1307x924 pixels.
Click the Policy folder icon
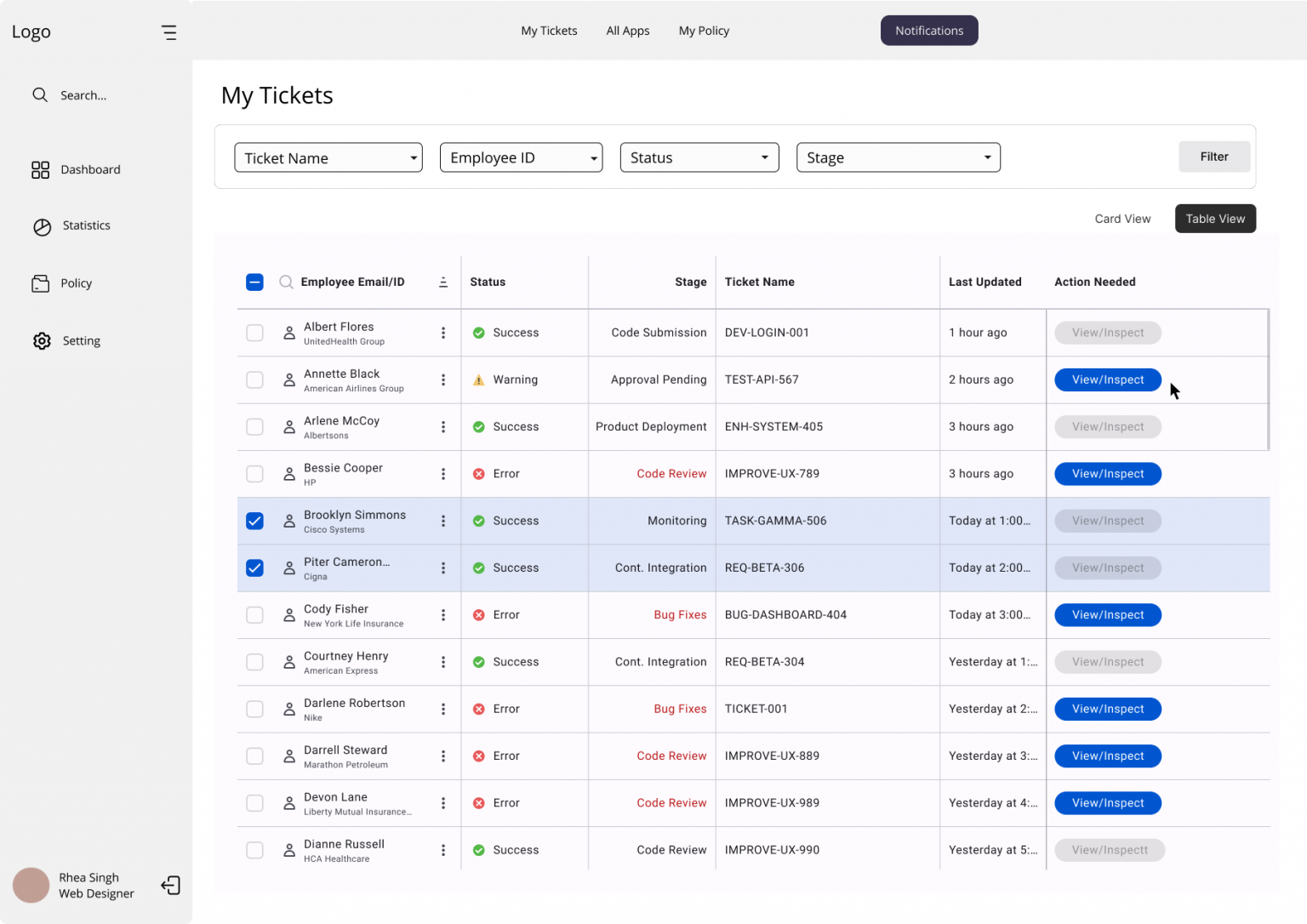pyautogui.click(x=40, y=283)
